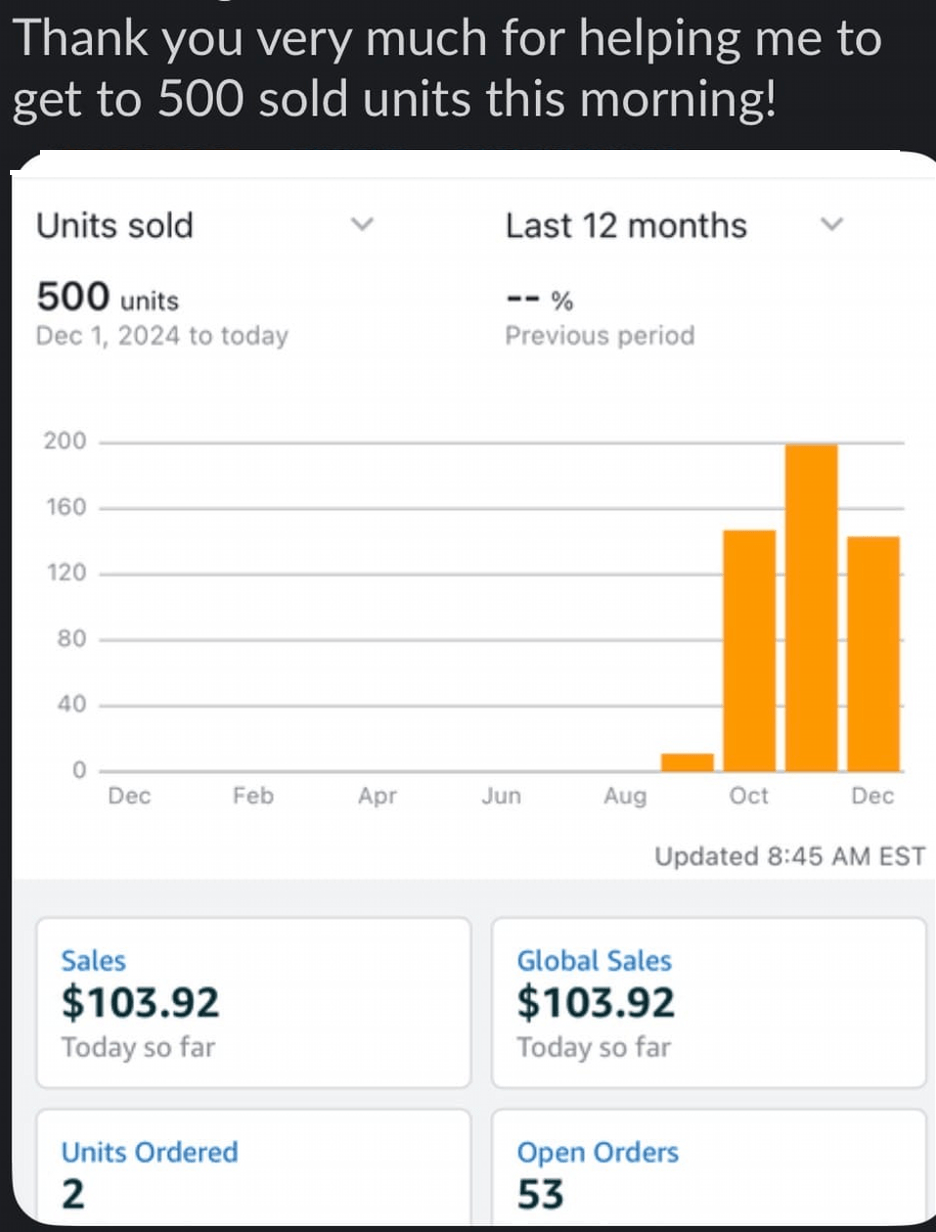936x1232 pixels.
Task: Click the "Apr" x-axis label
Action: pyautogui.click(x=377, y=797)
